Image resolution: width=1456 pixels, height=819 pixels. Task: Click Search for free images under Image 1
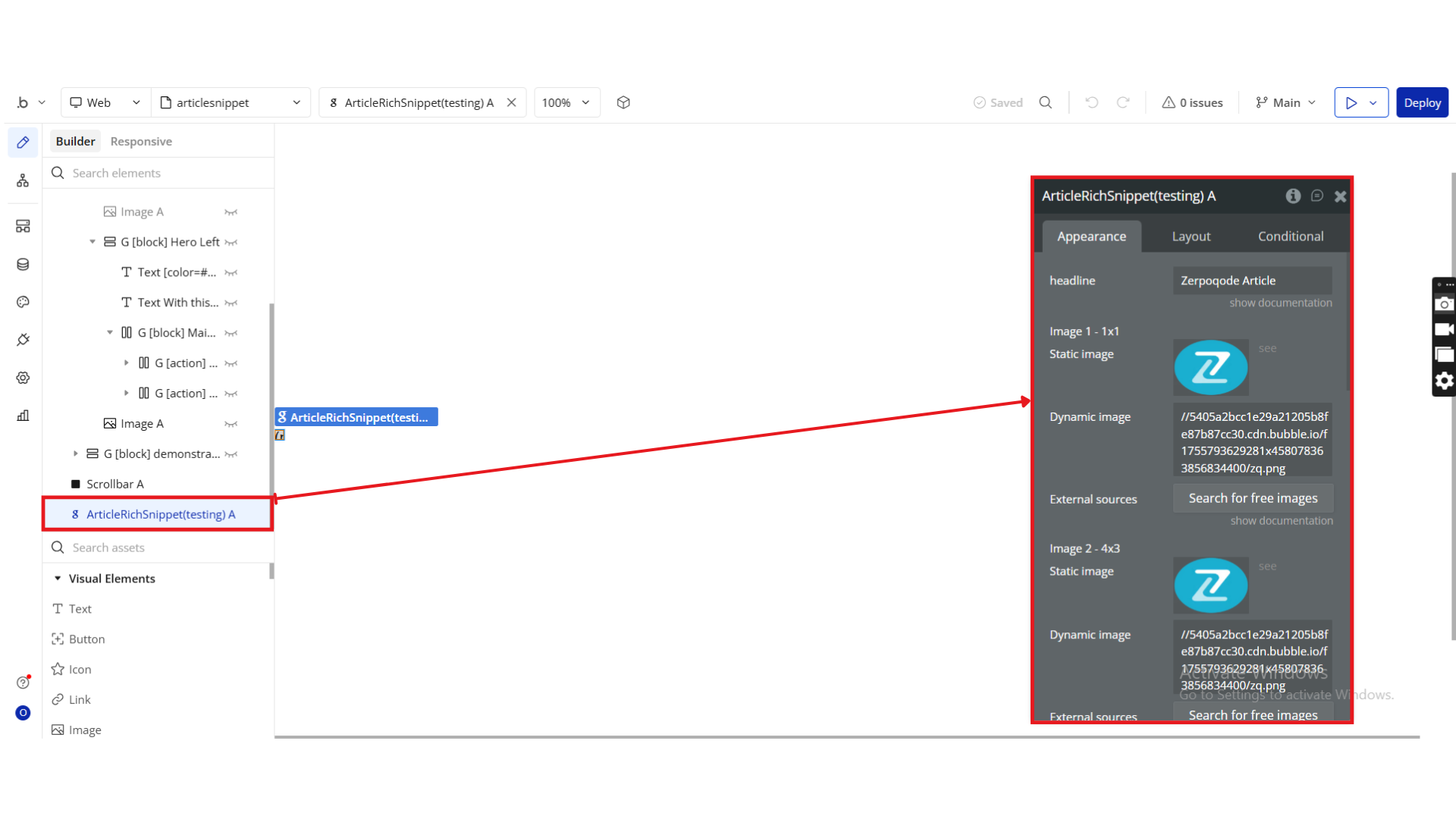click(1252, 498)
